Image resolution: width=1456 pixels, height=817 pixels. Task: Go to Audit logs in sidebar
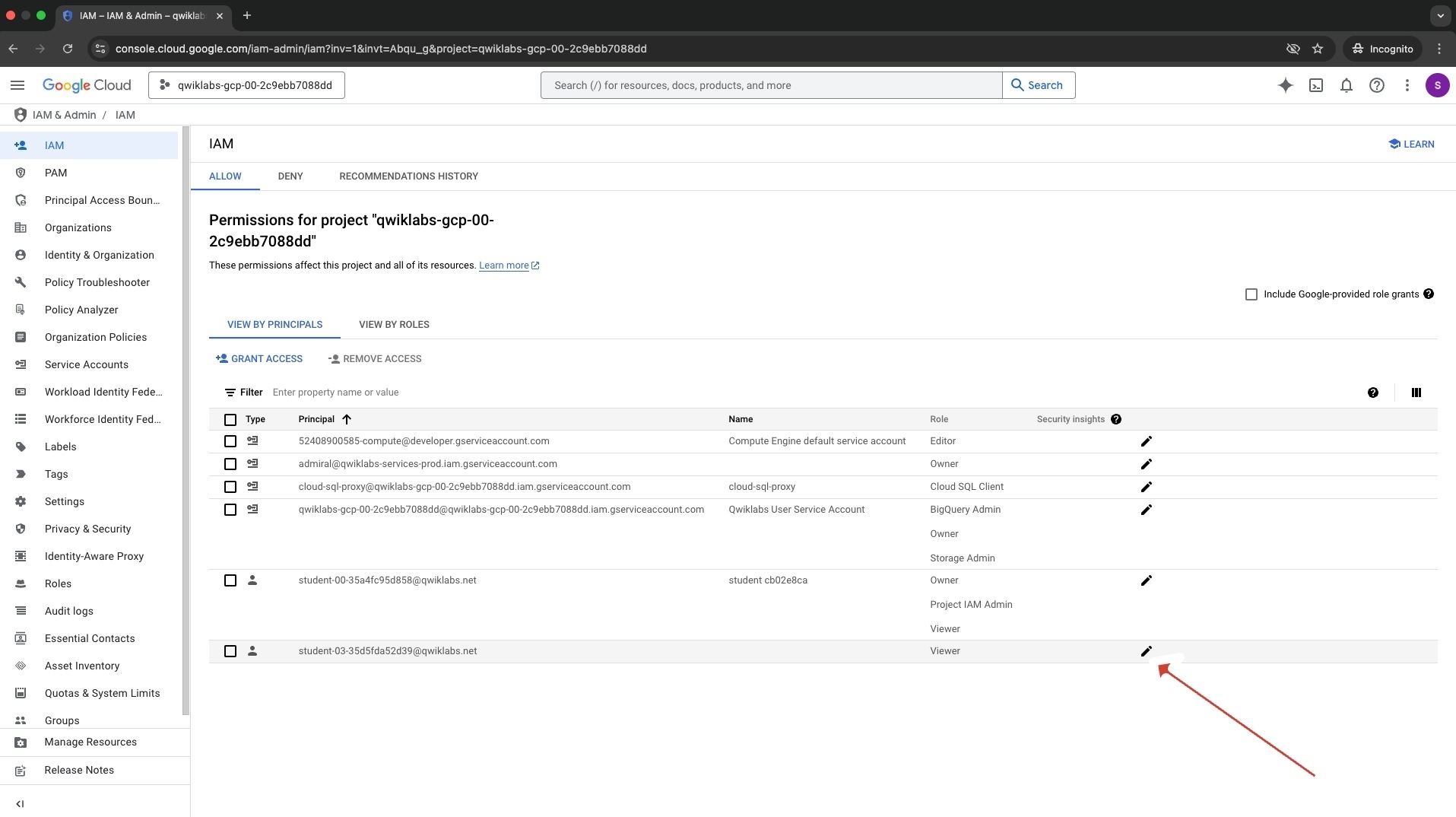69,611
